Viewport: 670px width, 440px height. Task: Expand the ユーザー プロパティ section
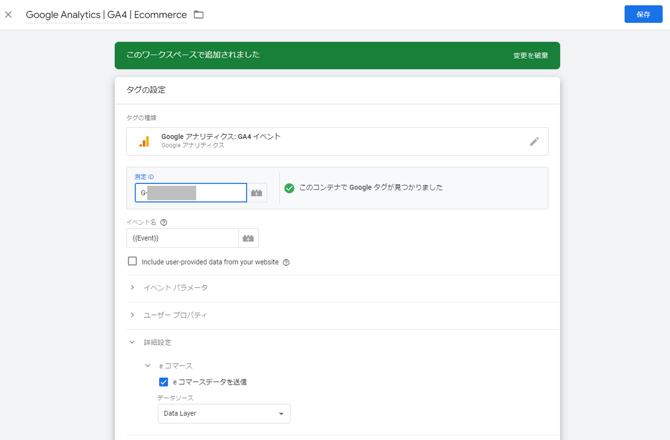coord(132,315)
